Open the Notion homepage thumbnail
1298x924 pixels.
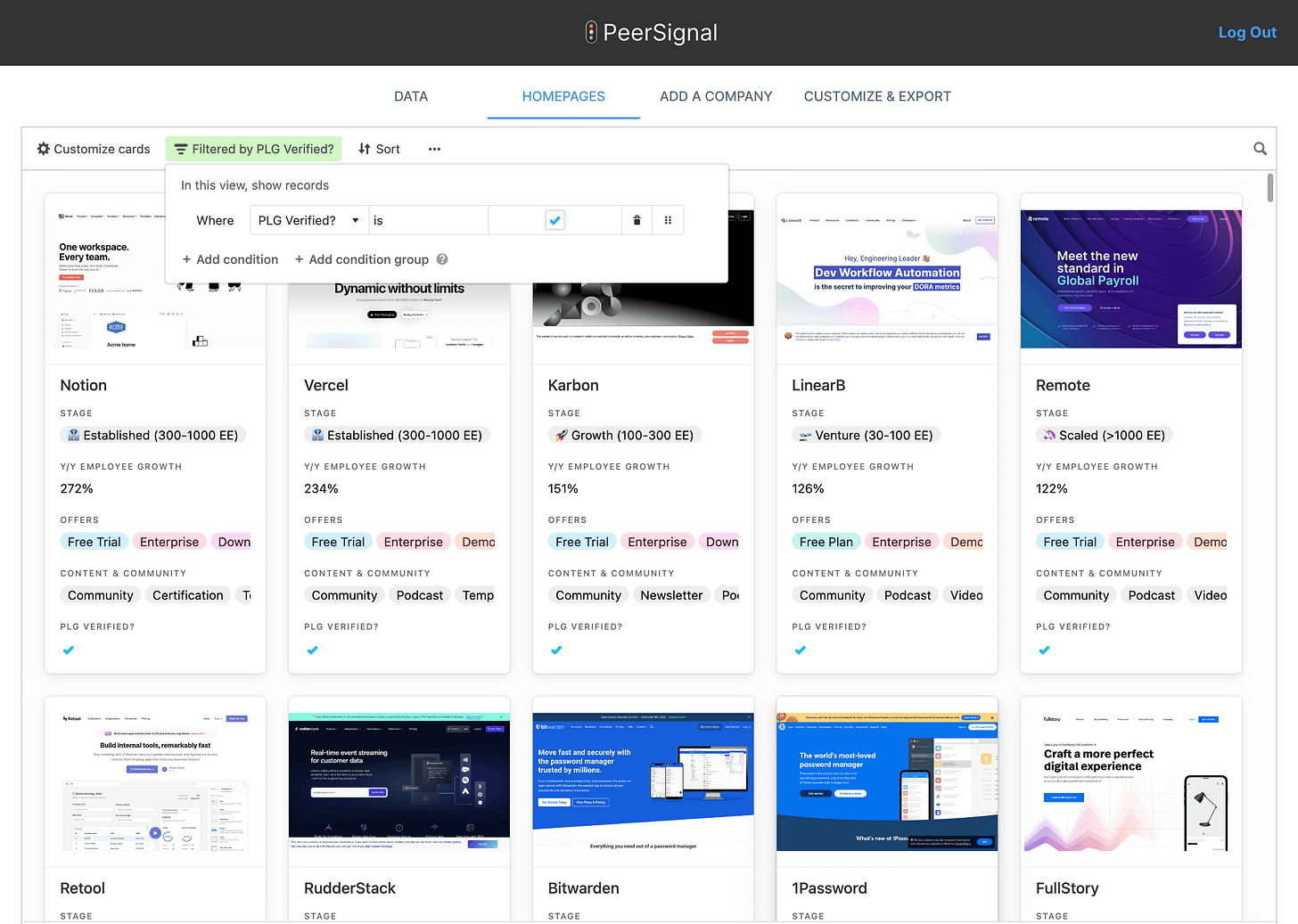[106, 279]
